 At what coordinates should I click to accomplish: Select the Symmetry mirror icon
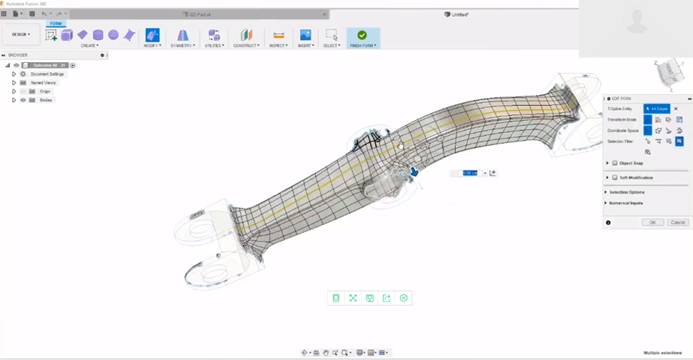pos(183,35)
